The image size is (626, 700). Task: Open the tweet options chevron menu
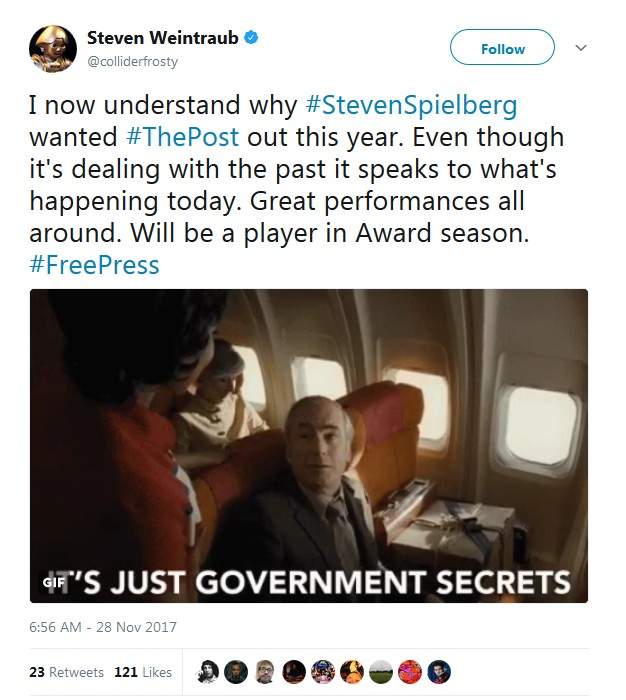580,47
